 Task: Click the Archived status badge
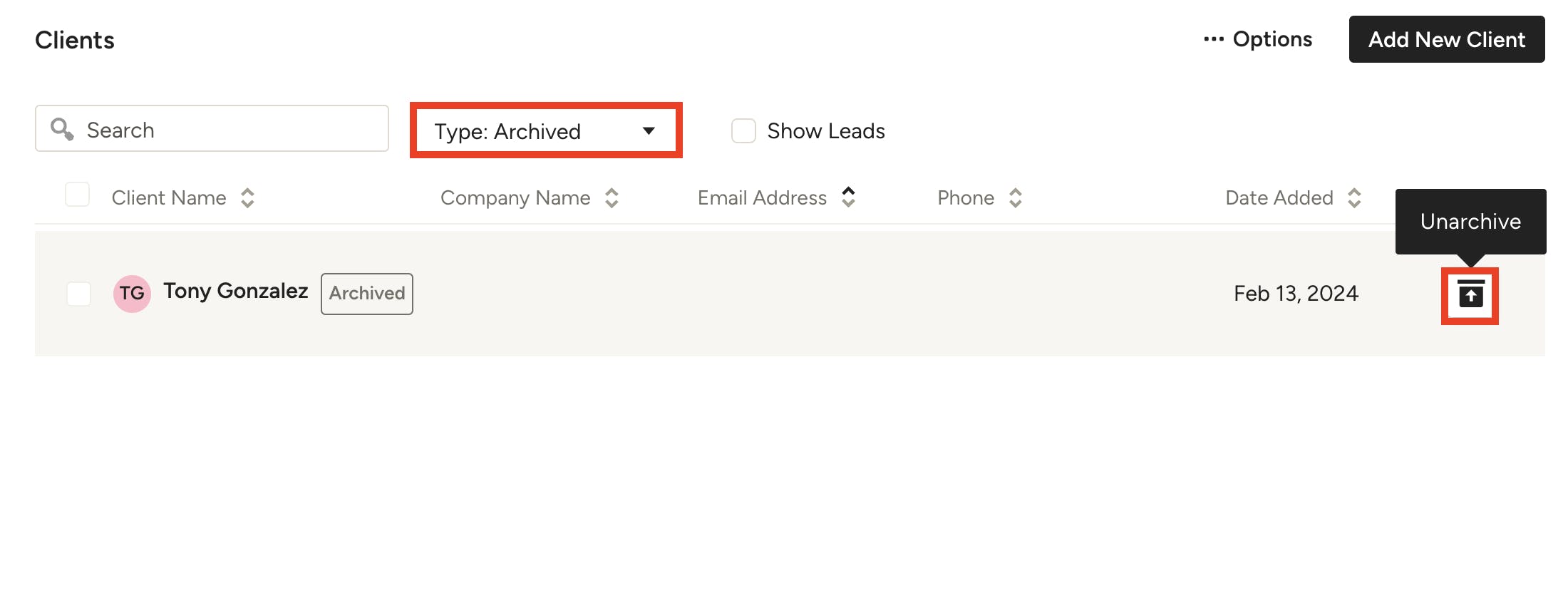pos(367,294)
